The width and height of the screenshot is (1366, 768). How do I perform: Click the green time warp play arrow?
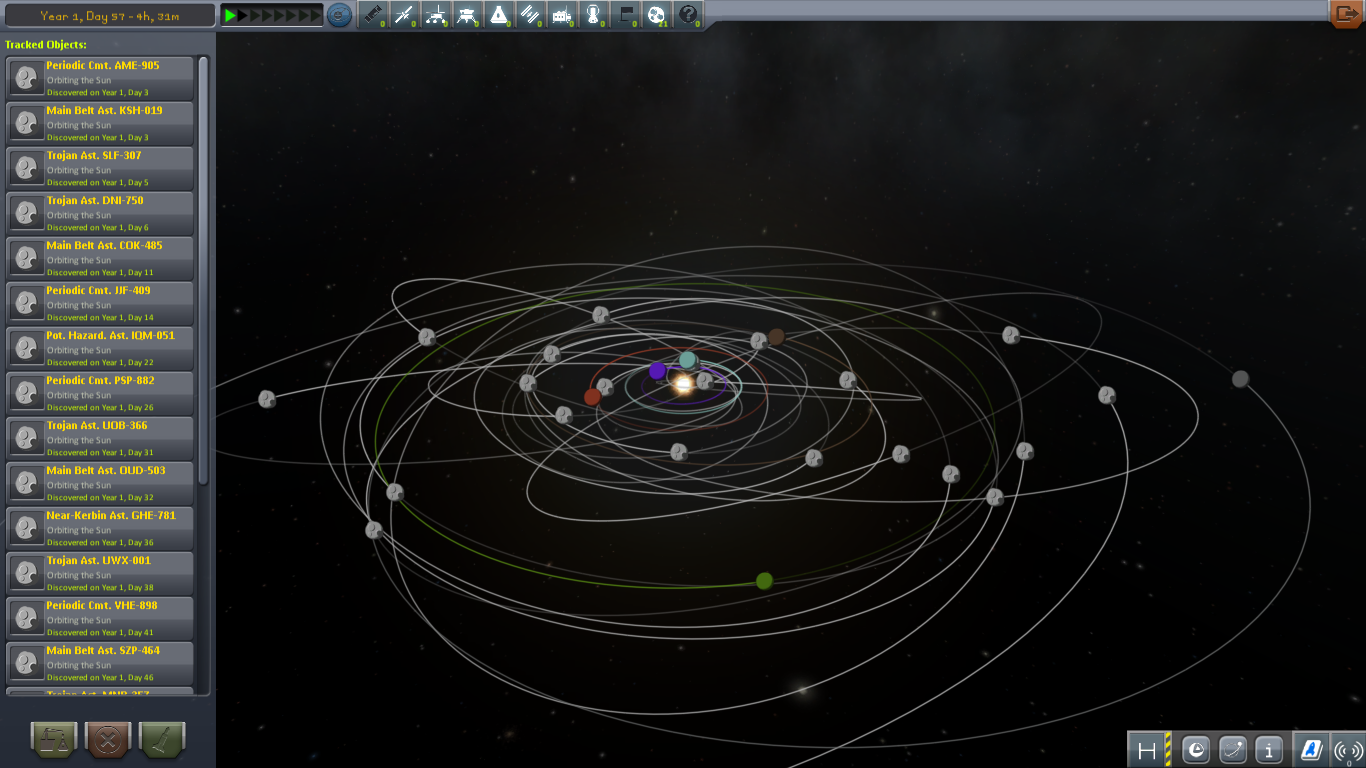click(x=230, y=15)
